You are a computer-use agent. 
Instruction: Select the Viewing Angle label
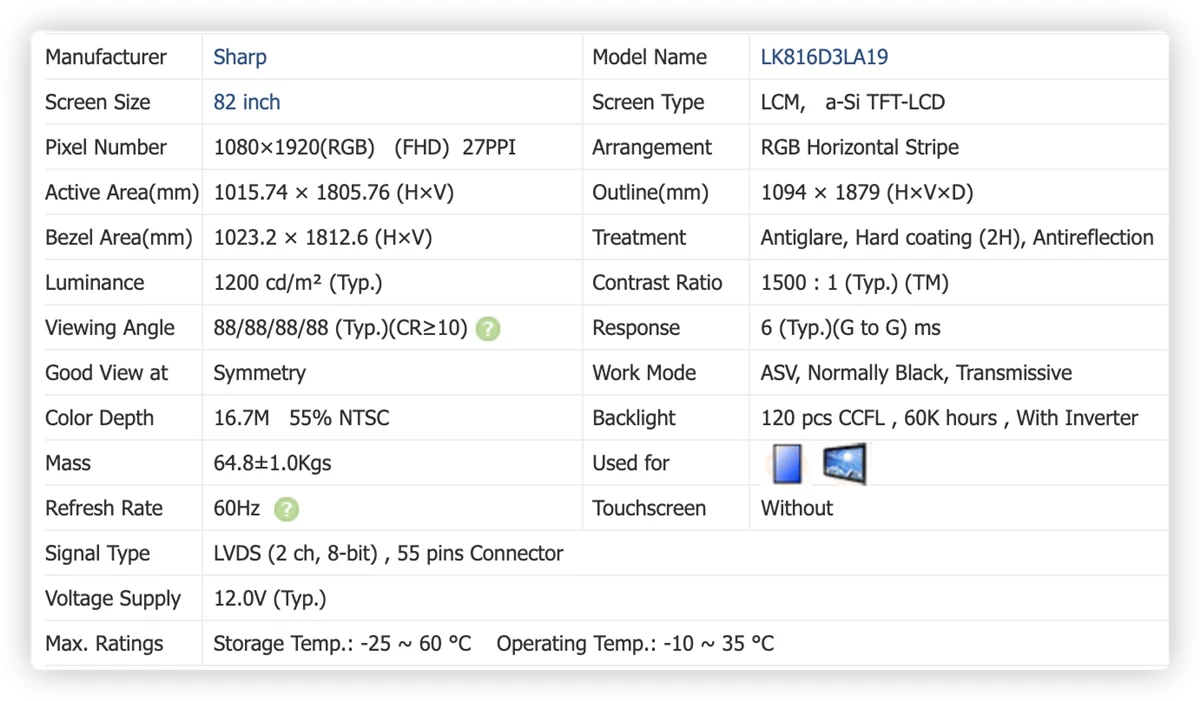tap(110, 328)
